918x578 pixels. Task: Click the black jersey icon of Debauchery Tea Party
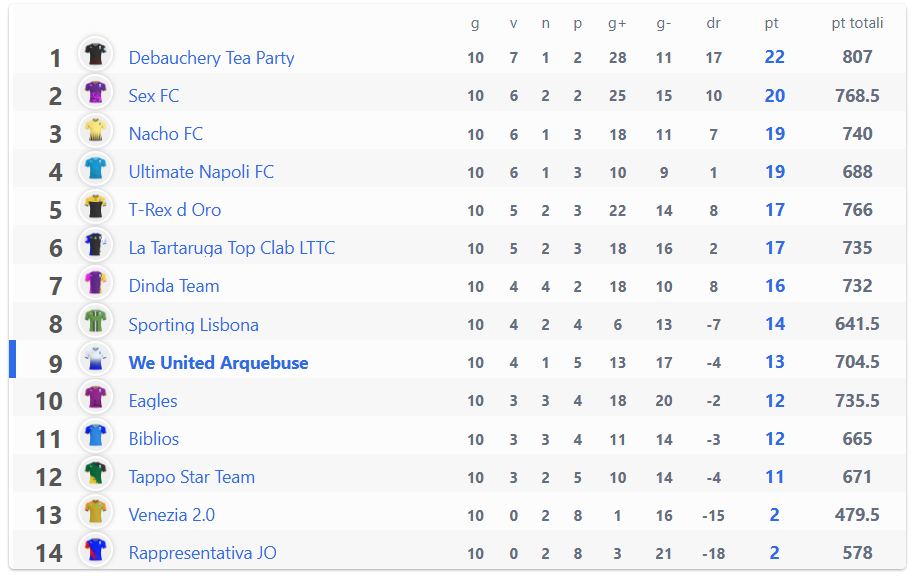click(x=95, y=54)
